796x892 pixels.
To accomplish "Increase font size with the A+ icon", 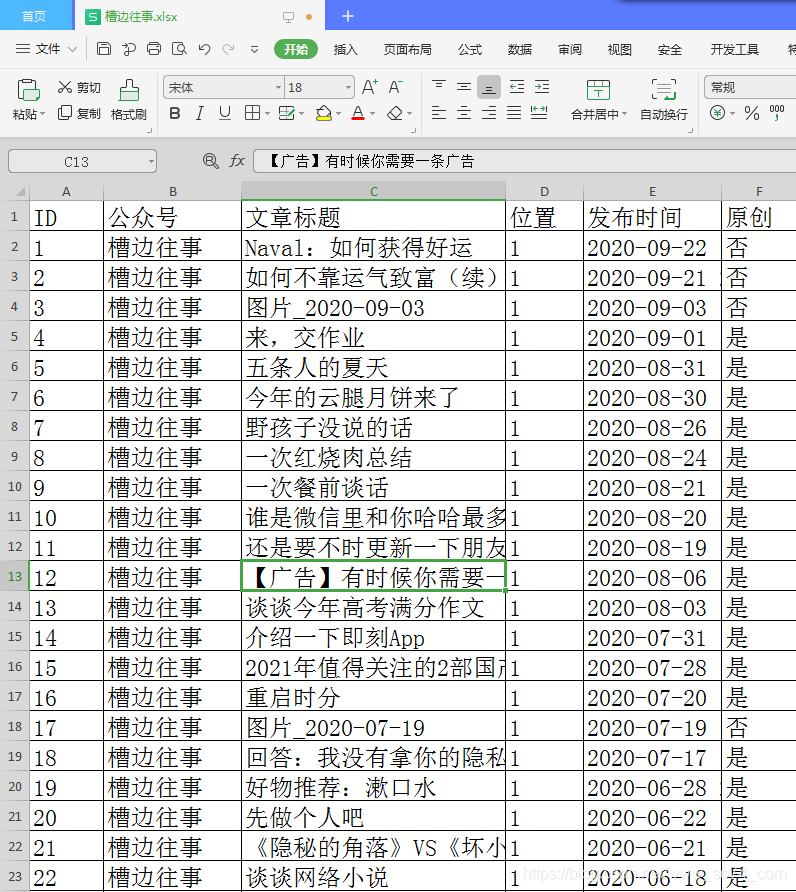I will pyautogui.click(x=369, y=88).
